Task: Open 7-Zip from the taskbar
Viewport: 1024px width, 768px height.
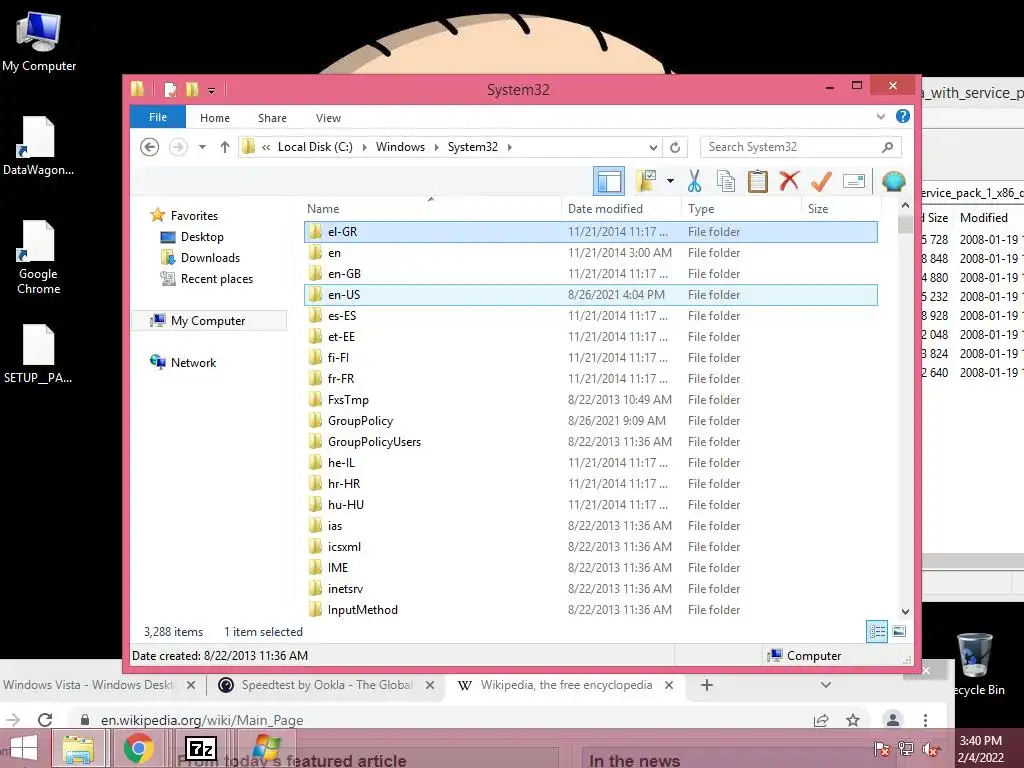Action: point(200,748)
